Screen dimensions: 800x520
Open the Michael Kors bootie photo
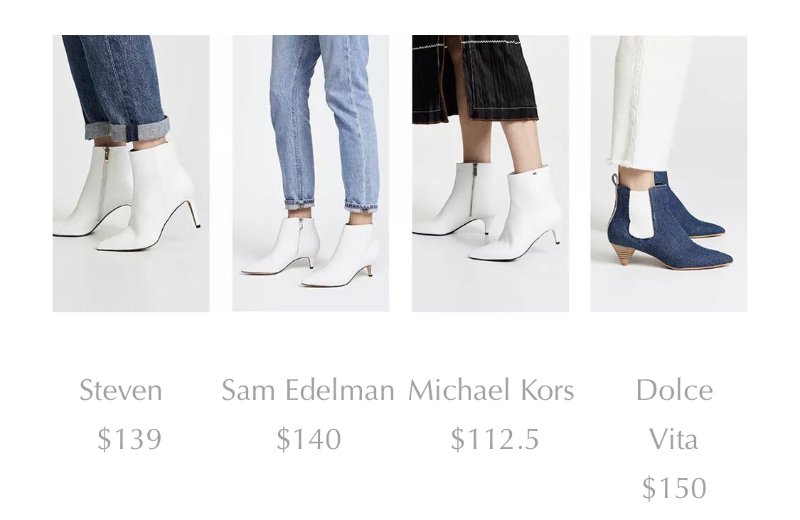pos(490,173)
